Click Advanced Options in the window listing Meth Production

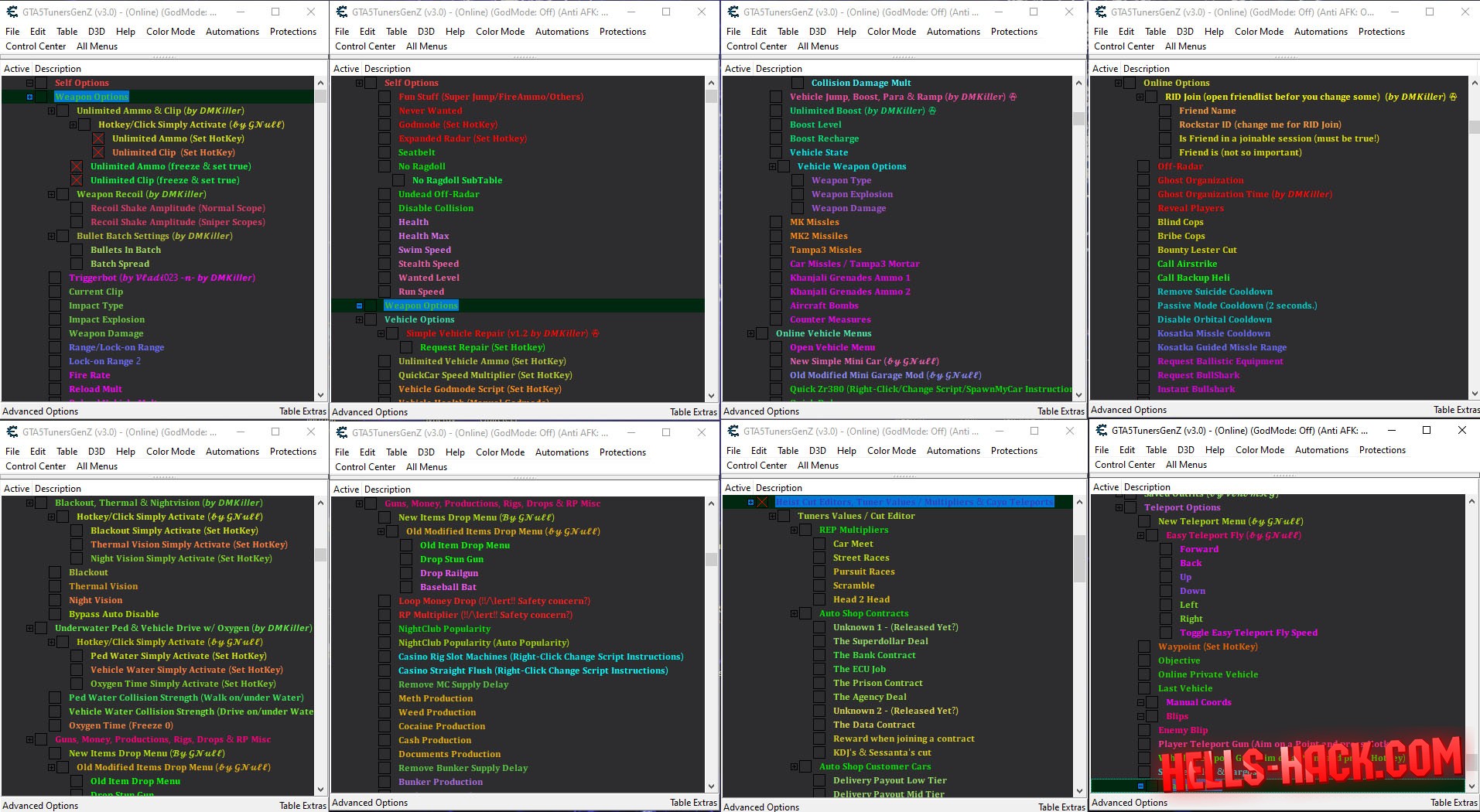370,802
